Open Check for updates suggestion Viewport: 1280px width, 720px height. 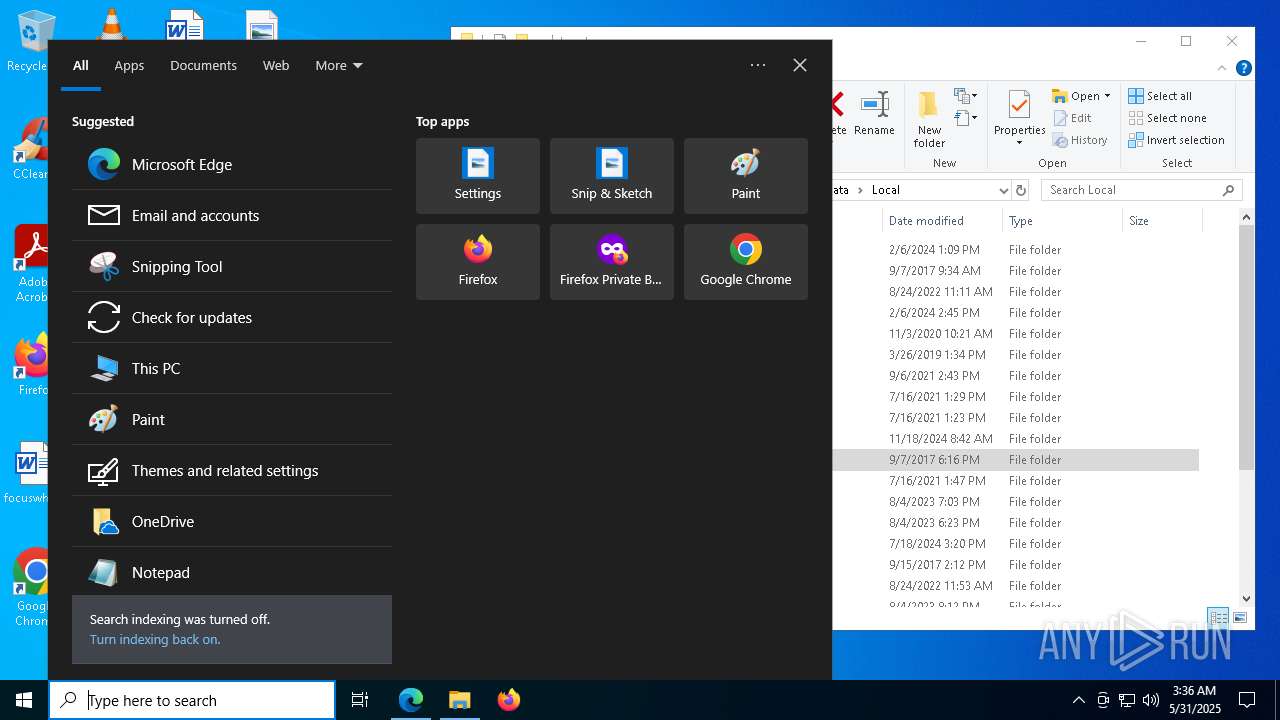pyautogui.click(x=232, y=317)
